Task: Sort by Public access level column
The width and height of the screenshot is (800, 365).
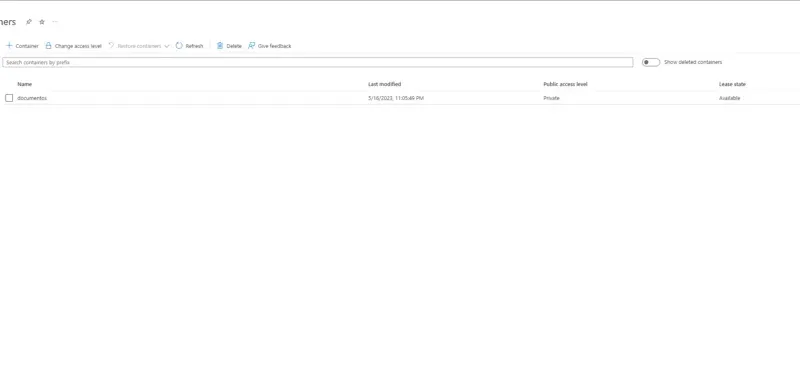Action: (x=565, y=84)
